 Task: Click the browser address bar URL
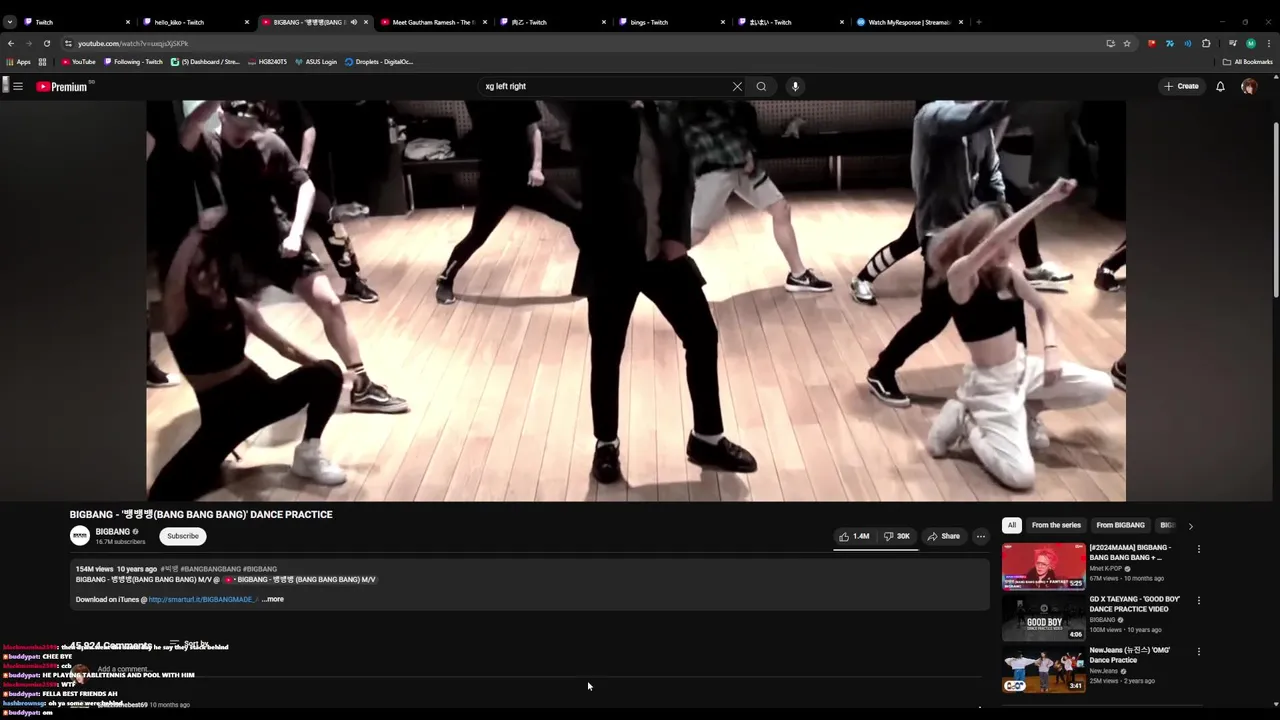point(133,43)
